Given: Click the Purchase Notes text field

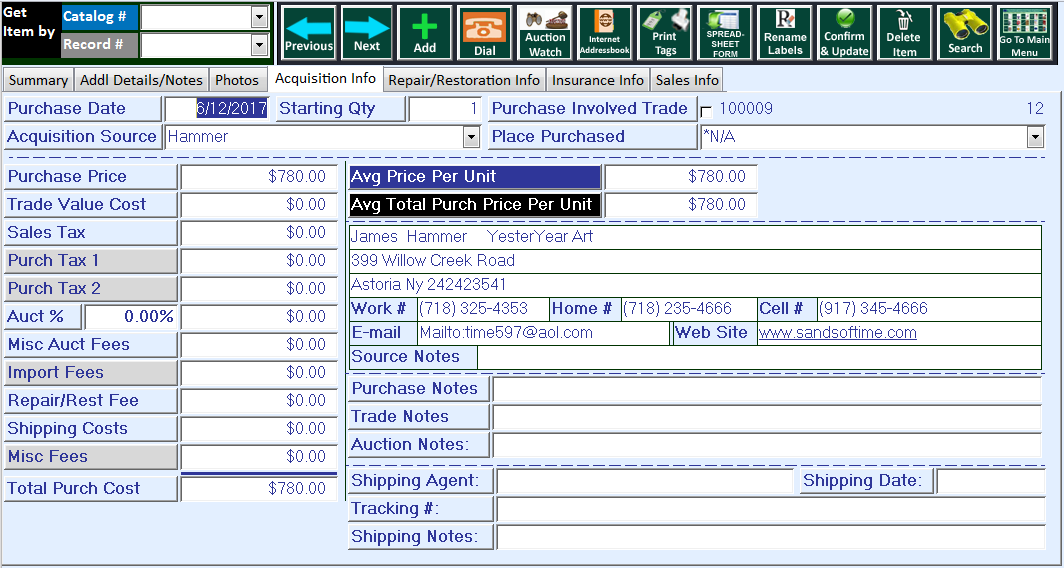Looking at the screenshot, I should click(x=767, y=389).
